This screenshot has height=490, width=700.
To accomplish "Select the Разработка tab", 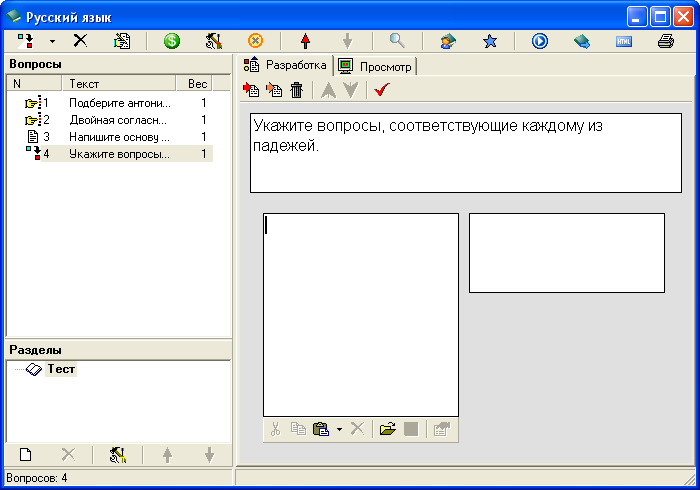I will pyautogui.click(x=286, y=66).
